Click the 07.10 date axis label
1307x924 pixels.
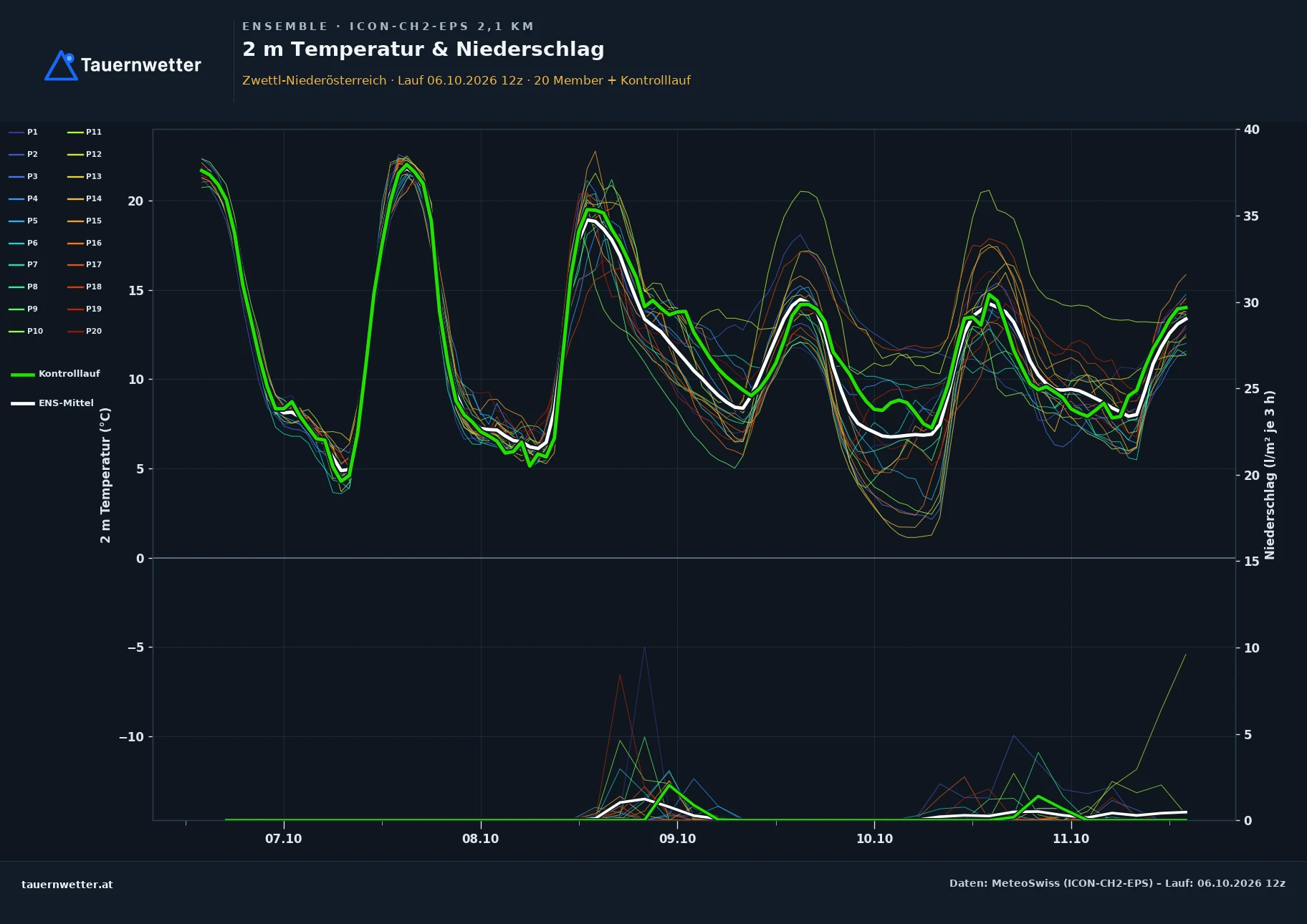(x=284, y=839)
